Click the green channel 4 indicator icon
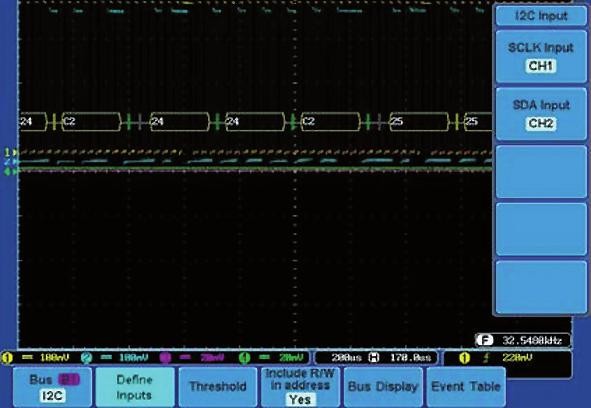The image size is (591, 408). [x=244, y=357]
